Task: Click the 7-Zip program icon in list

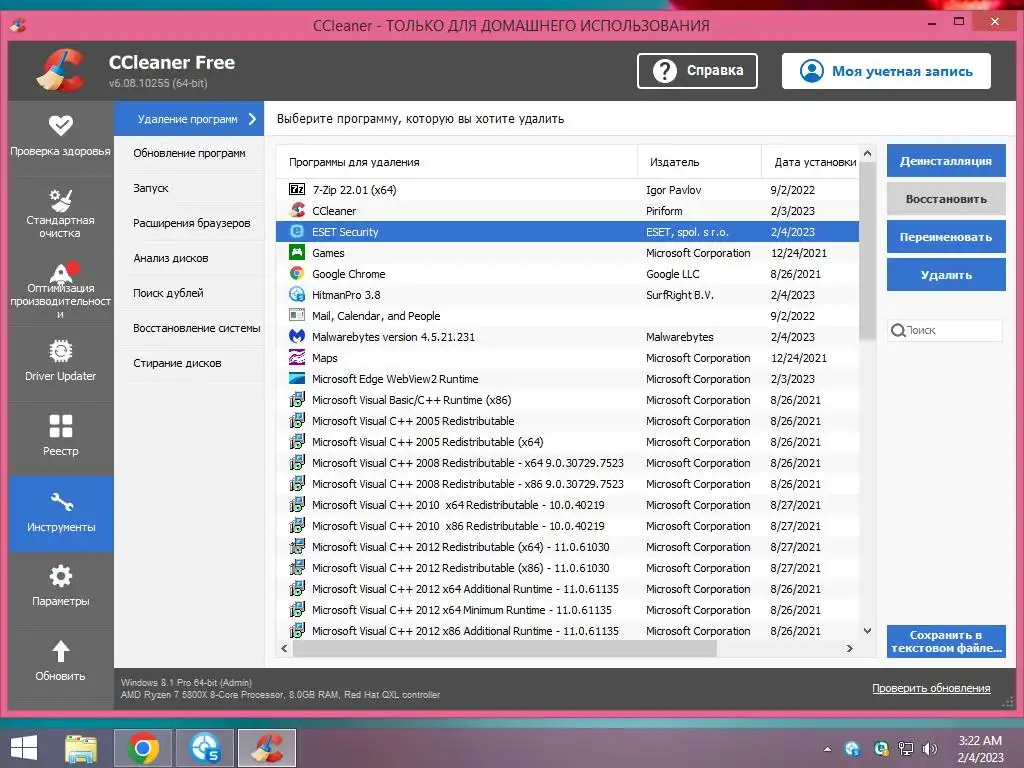Action: [x=297, y=189]
